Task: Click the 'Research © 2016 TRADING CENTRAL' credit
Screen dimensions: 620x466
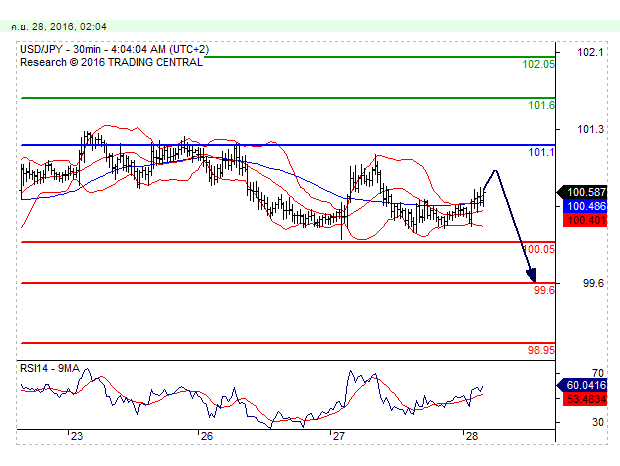Action: point(112,62)
